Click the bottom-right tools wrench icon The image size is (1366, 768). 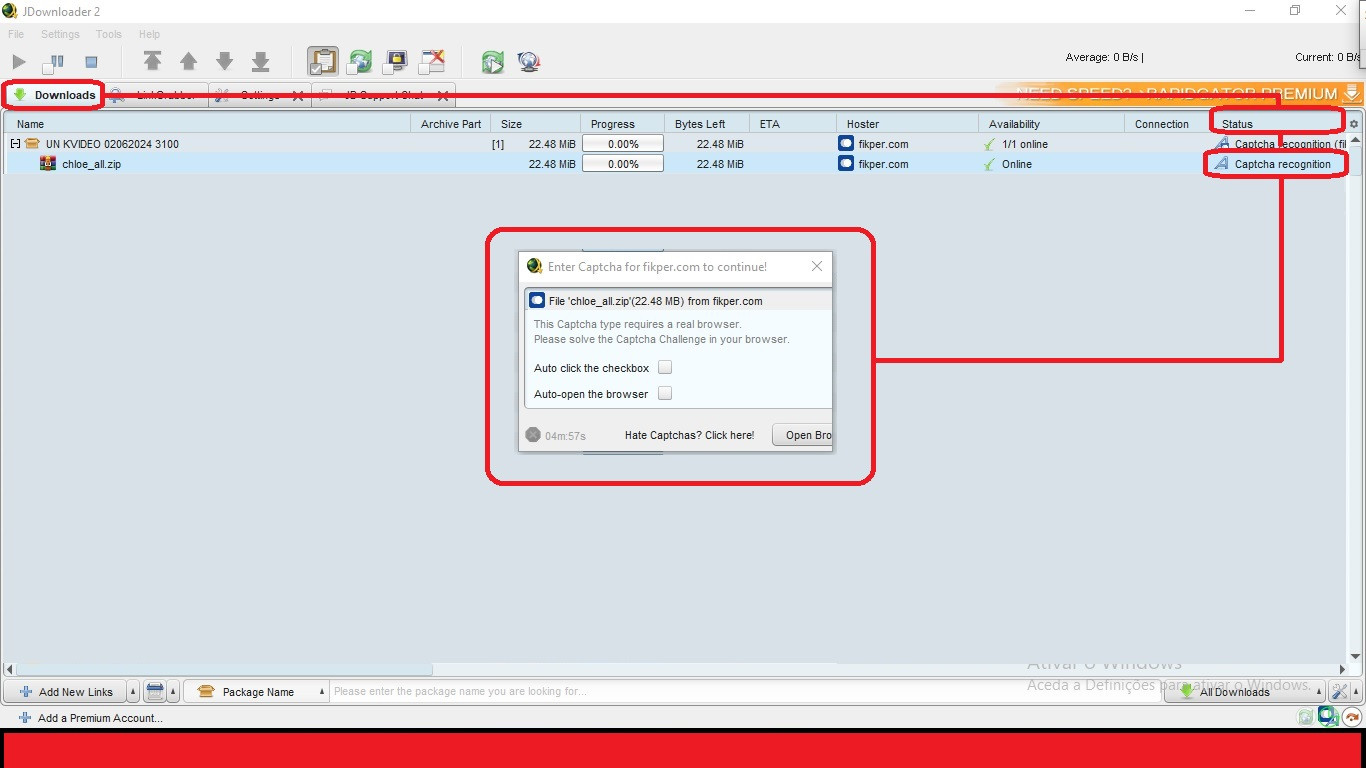[1338, 692]
